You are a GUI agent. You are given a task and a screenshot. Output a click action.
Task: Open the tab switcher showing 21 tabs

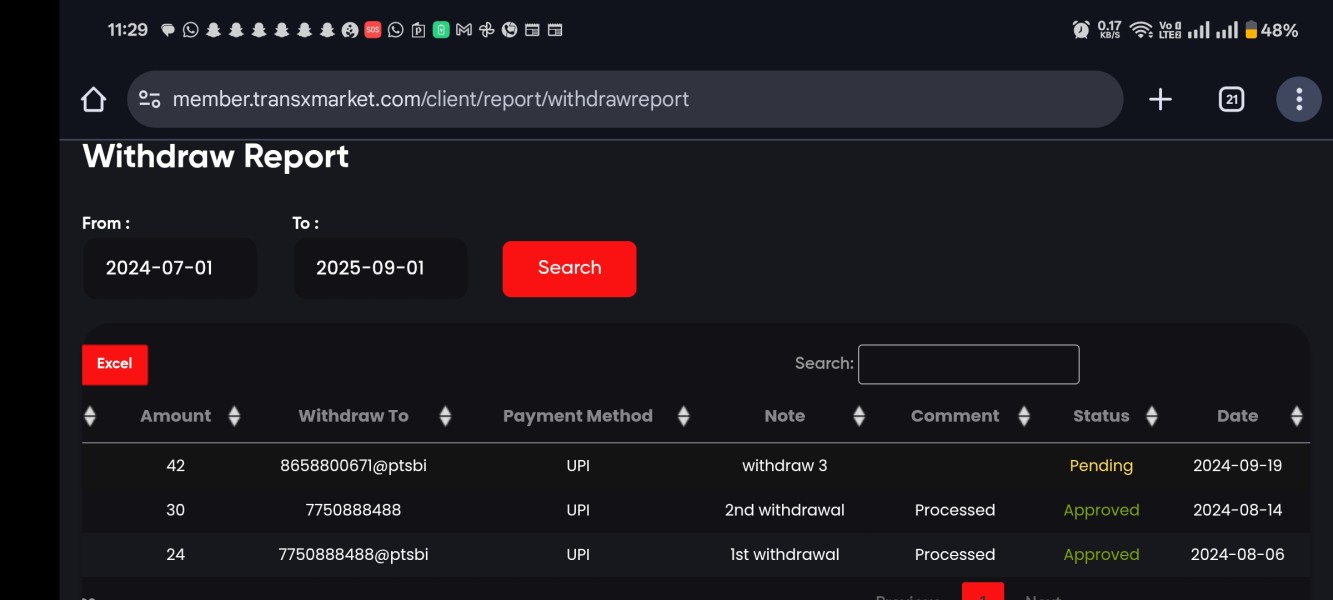(1231, 99)
